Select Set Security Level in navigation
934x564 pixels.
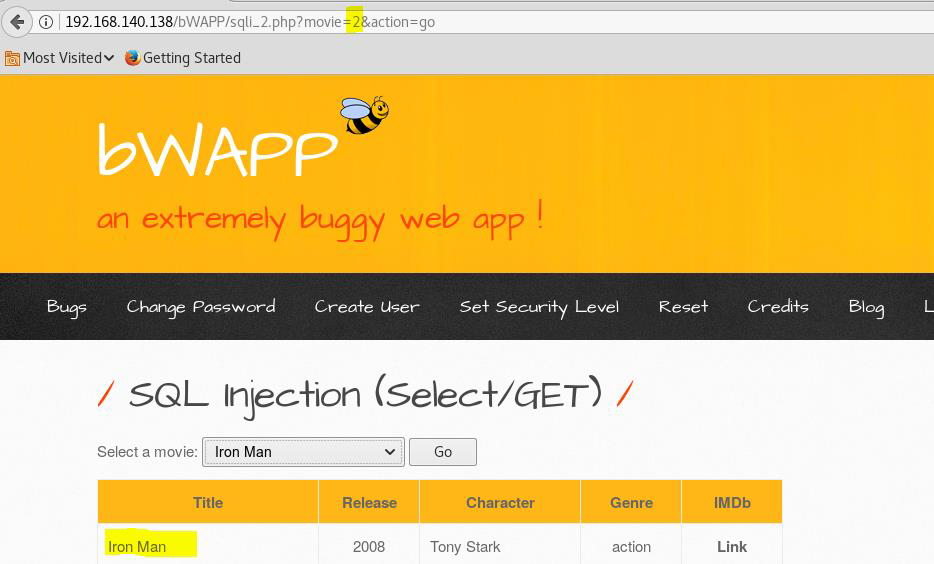click(539, 307)
